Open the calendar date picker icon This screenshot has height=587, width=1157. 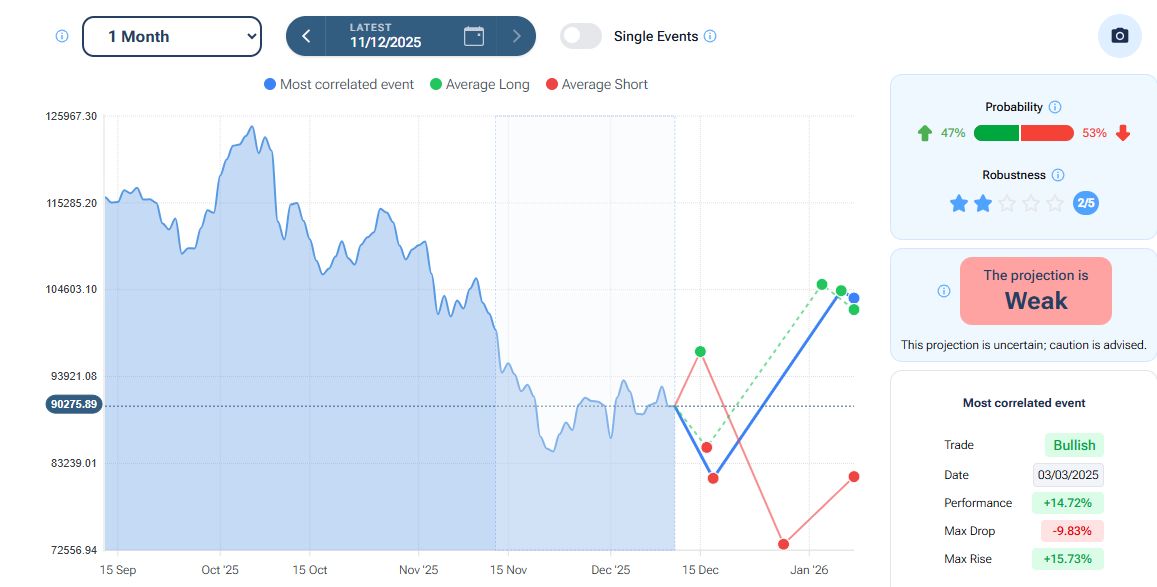point(474,36)
